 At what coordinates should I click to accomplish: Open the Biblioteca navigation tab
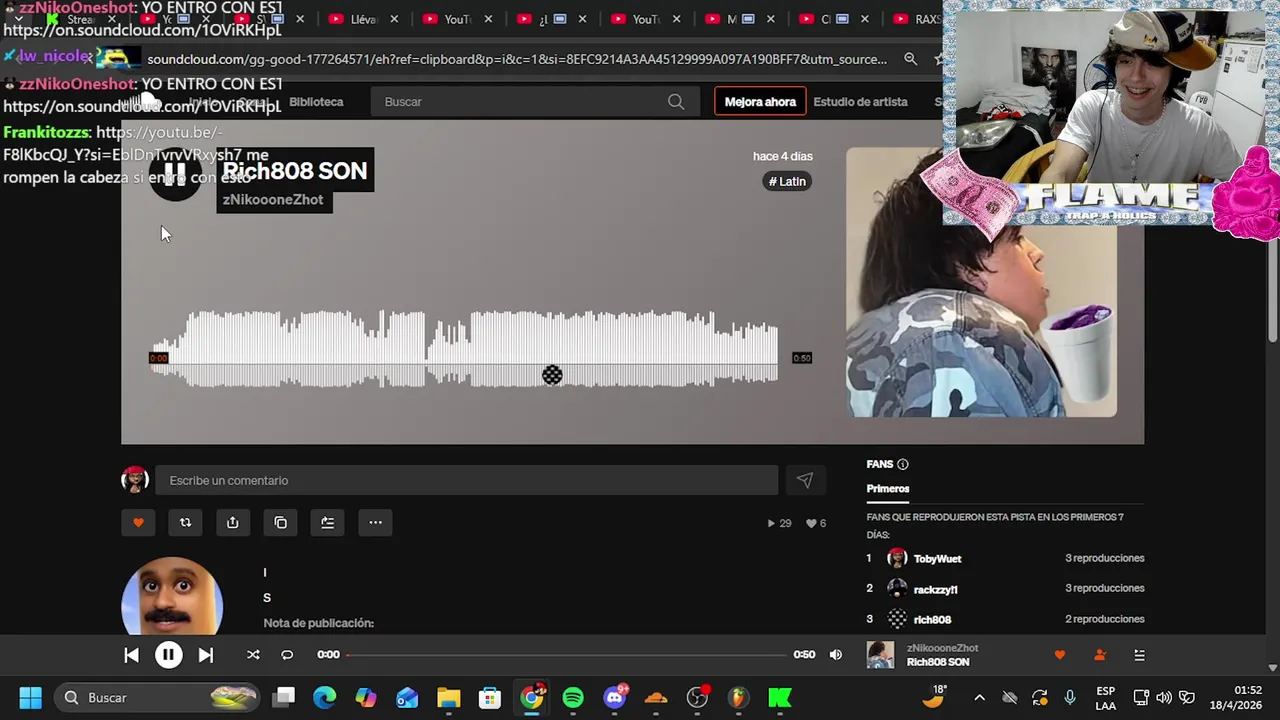tap(316, 102)
